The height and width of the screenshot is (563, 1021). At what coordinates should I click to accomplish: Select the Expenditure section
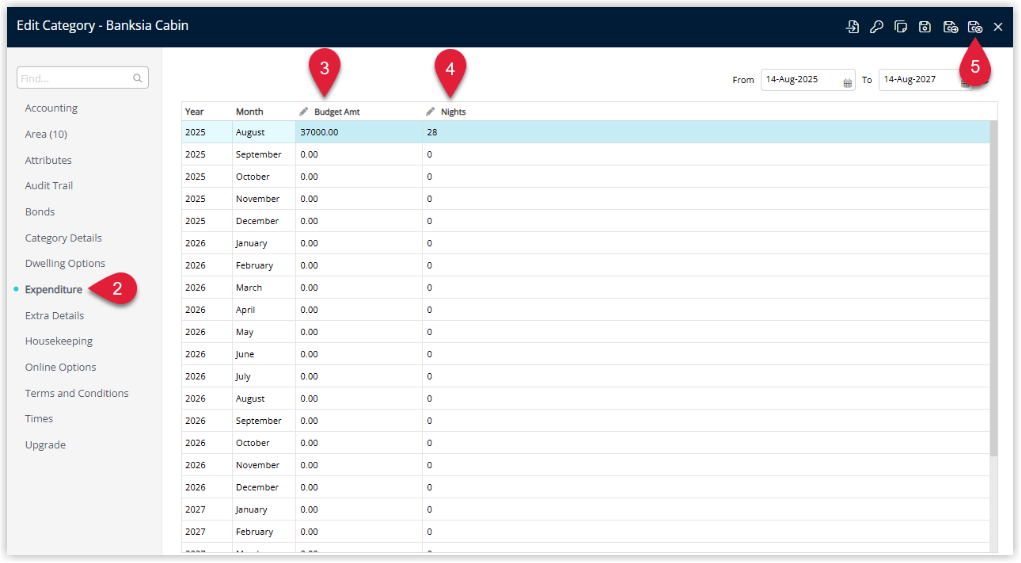pos(53,289)
